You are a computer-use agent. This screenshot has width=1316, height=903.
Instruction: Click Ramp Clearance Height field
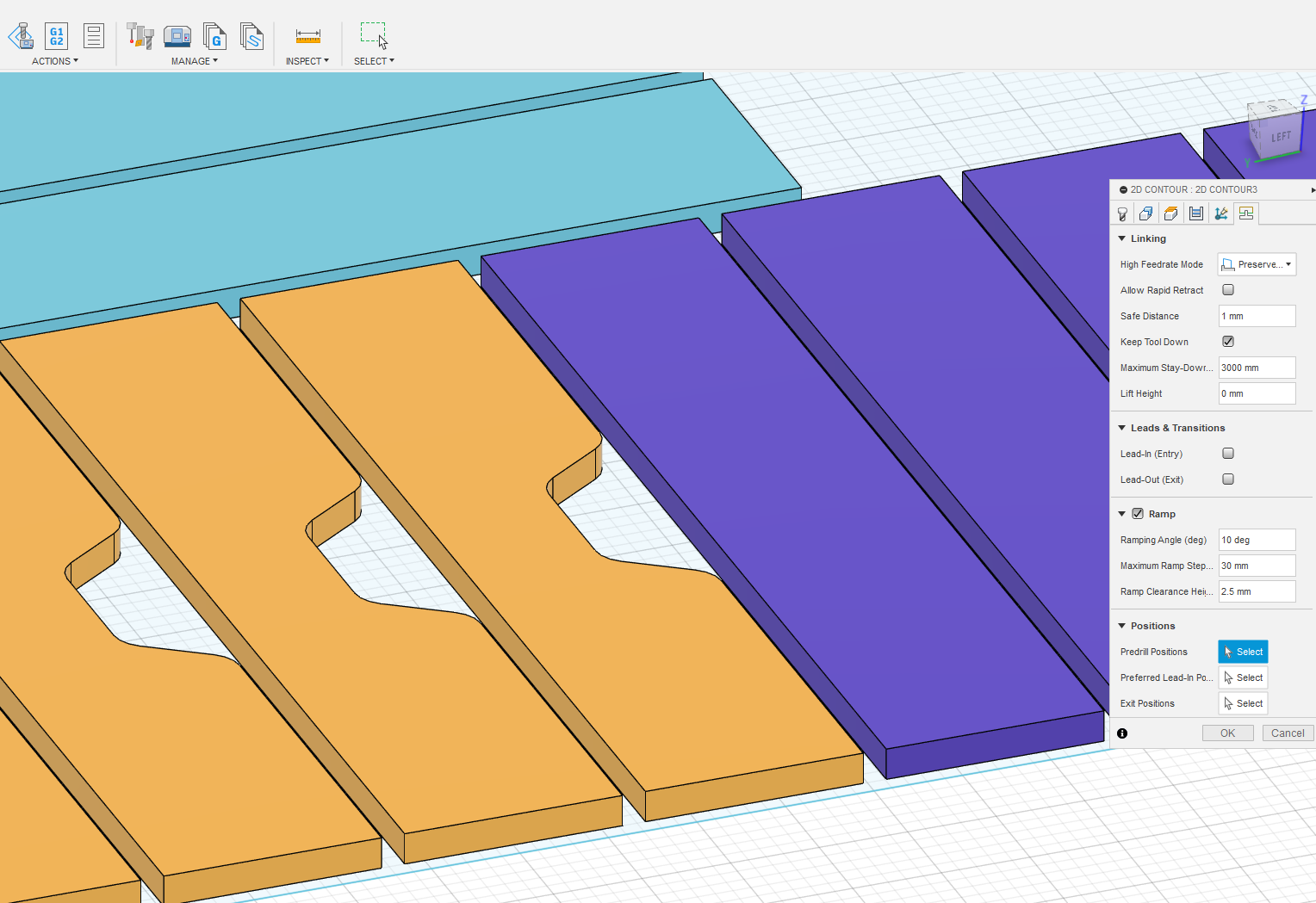[1257, 591]
